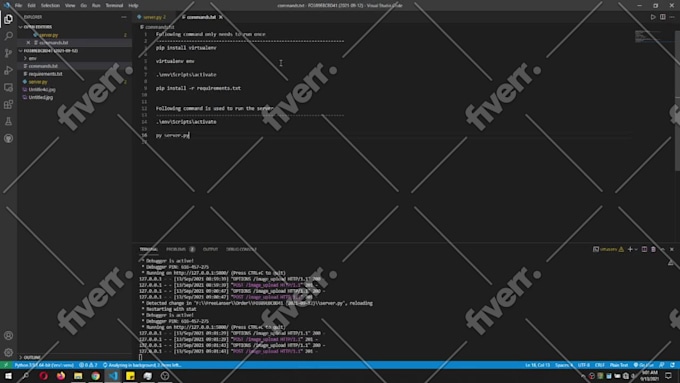Click the Windows Start button

click(x=8, y=376)
